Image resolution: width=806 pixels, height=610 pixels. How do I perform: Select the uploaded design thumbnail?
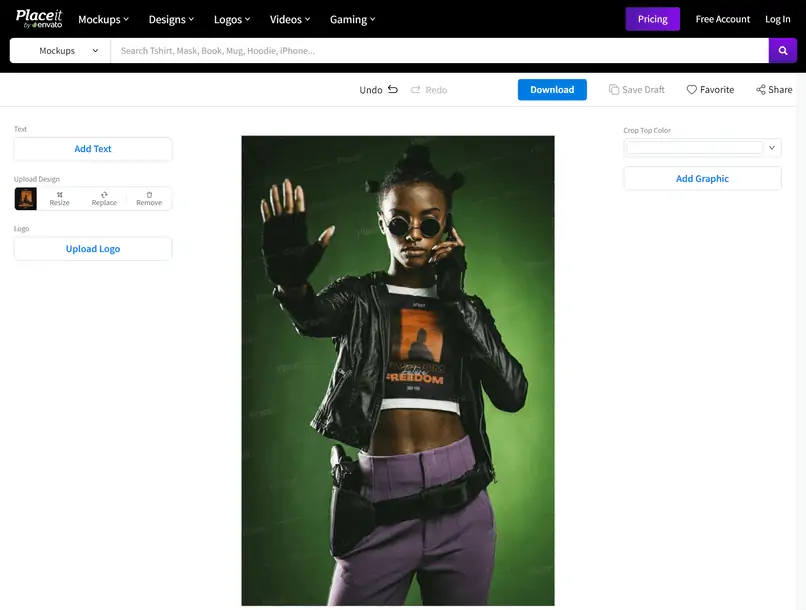26,198
